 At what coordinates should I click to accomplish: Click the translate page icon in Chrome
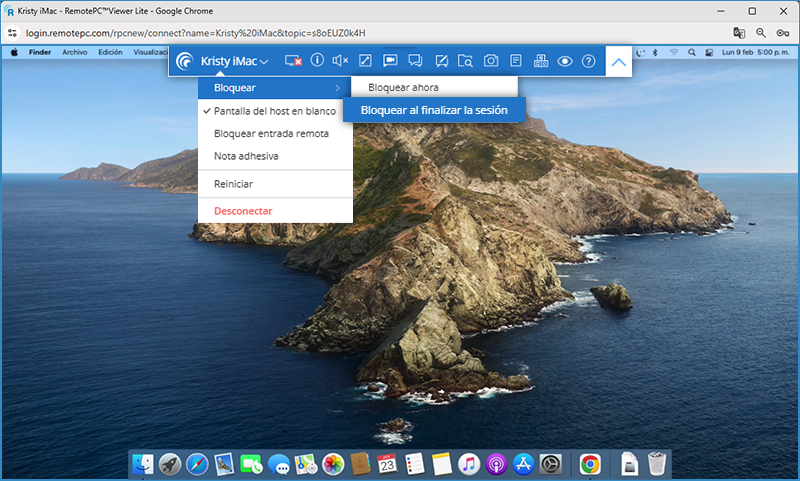pyautogui.click(x=739, y=33)
